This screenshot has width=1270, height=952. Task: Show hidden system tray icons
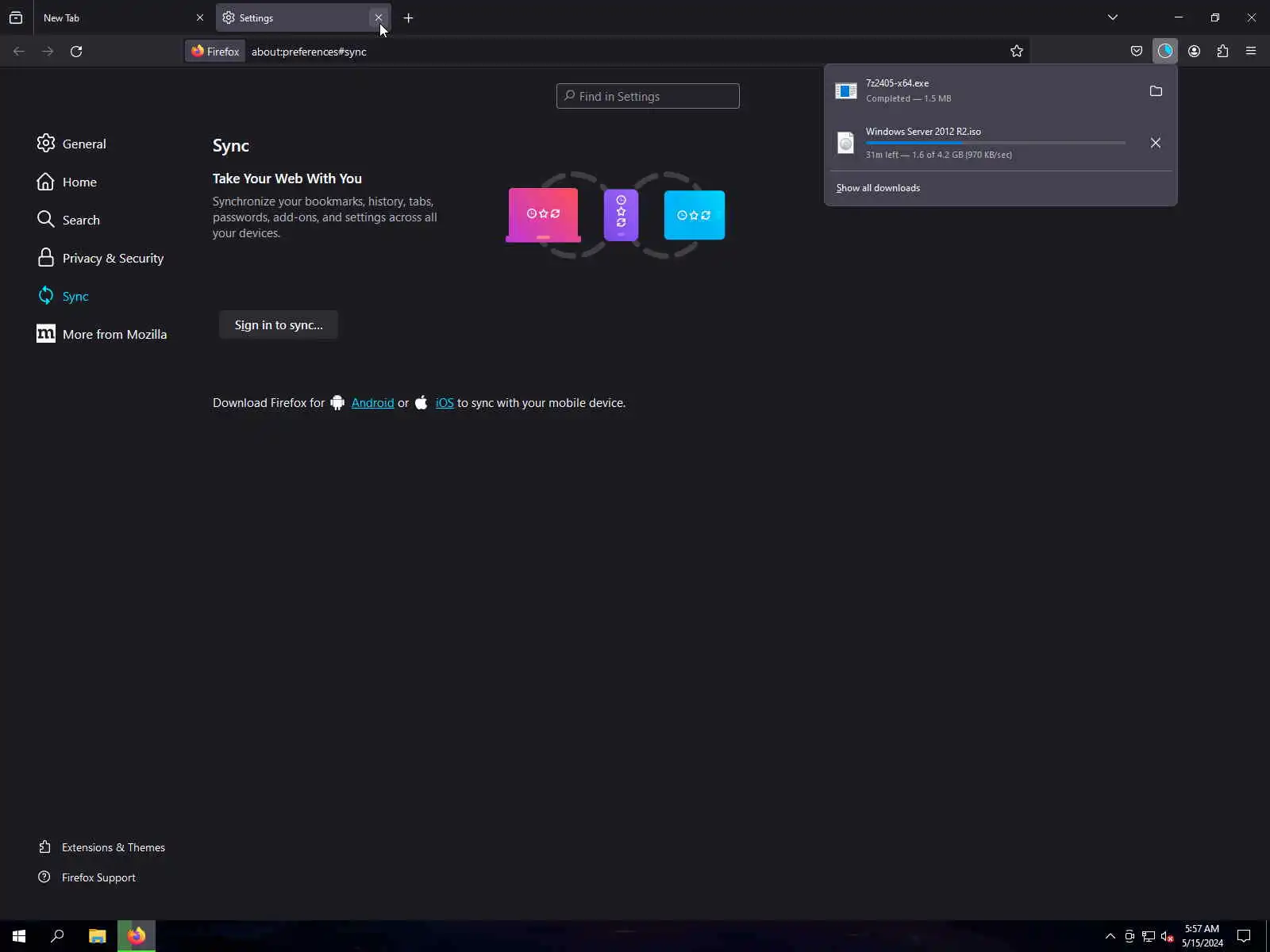click(x=1110, y=936)
